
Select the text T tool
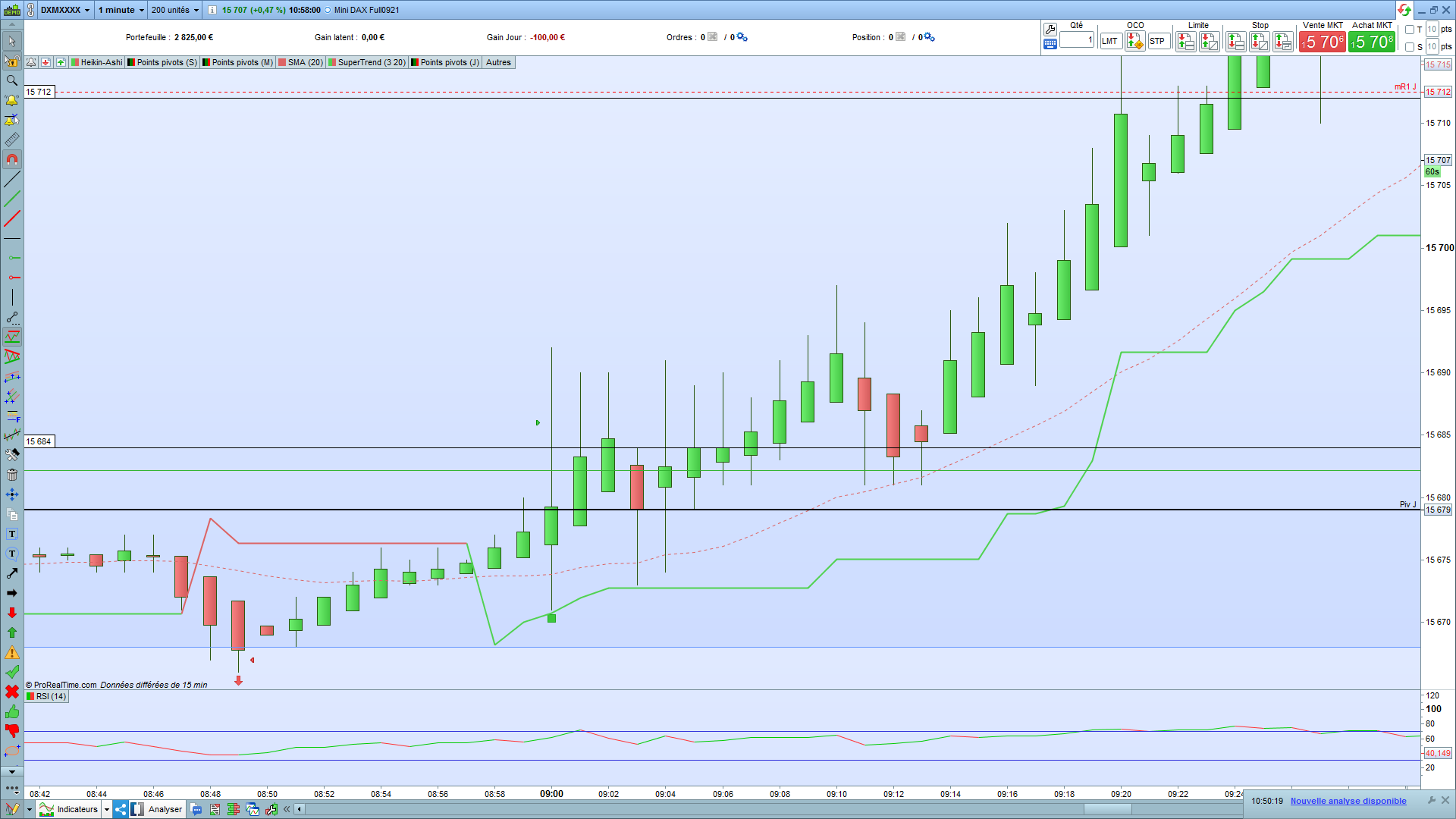(11, 534)
